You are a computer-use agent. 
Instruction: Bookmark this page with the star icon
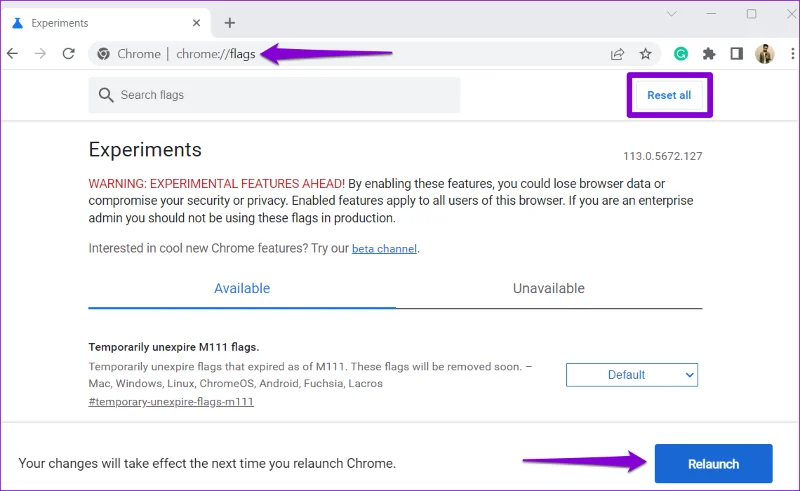click(646, 54)
